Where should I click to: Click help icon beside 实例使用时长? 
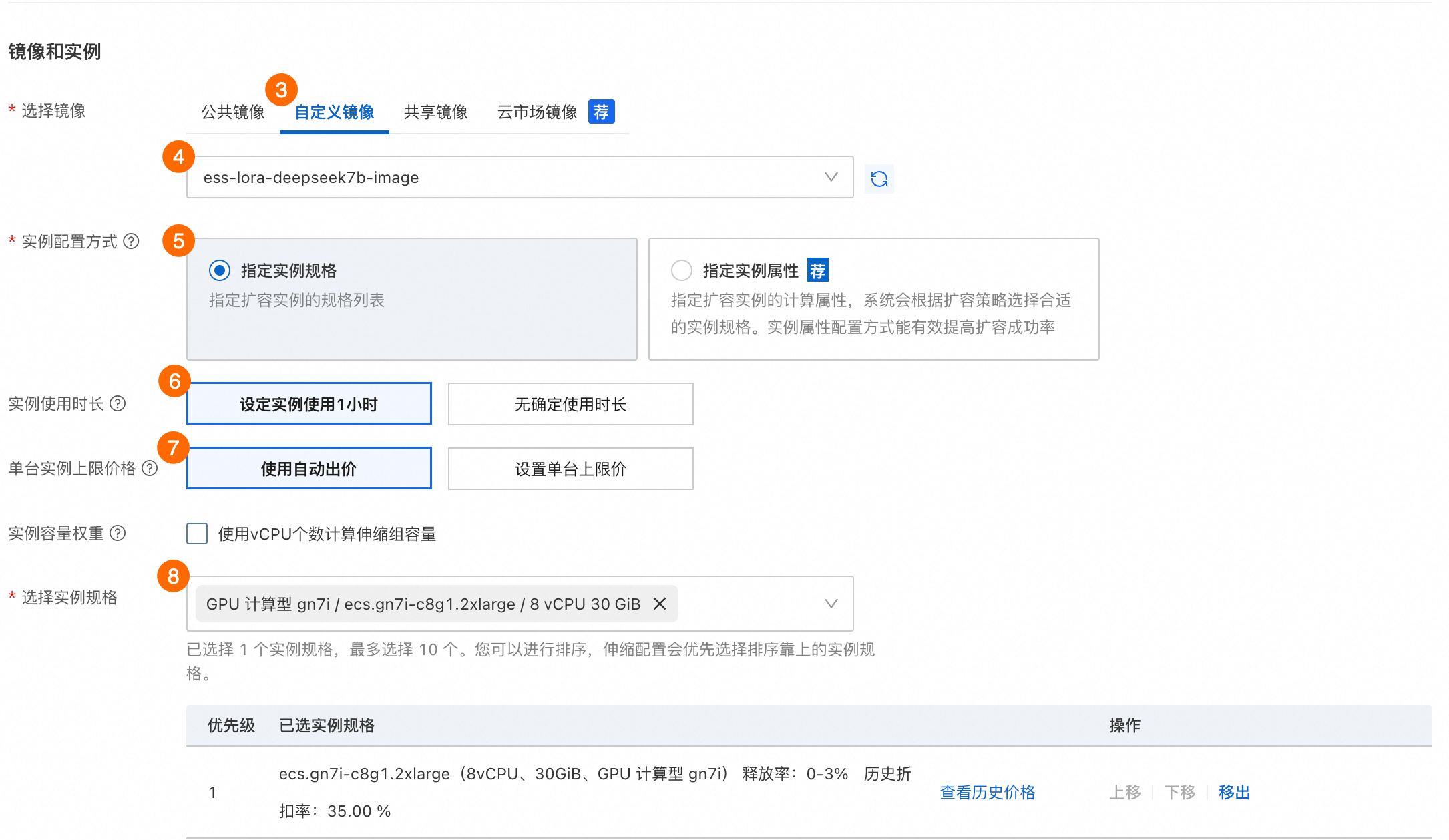click(x=118, y=403)
